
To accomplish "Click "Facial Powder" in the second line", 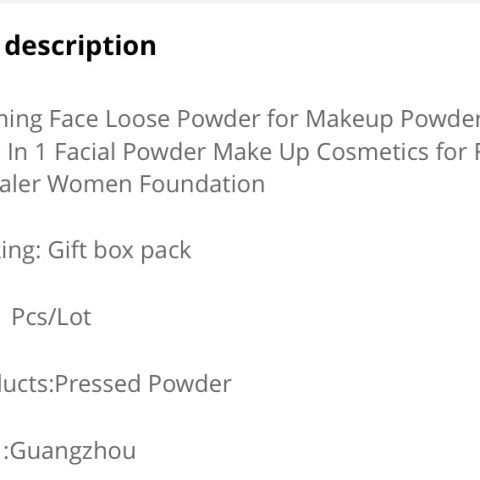I will coord(130,152).
